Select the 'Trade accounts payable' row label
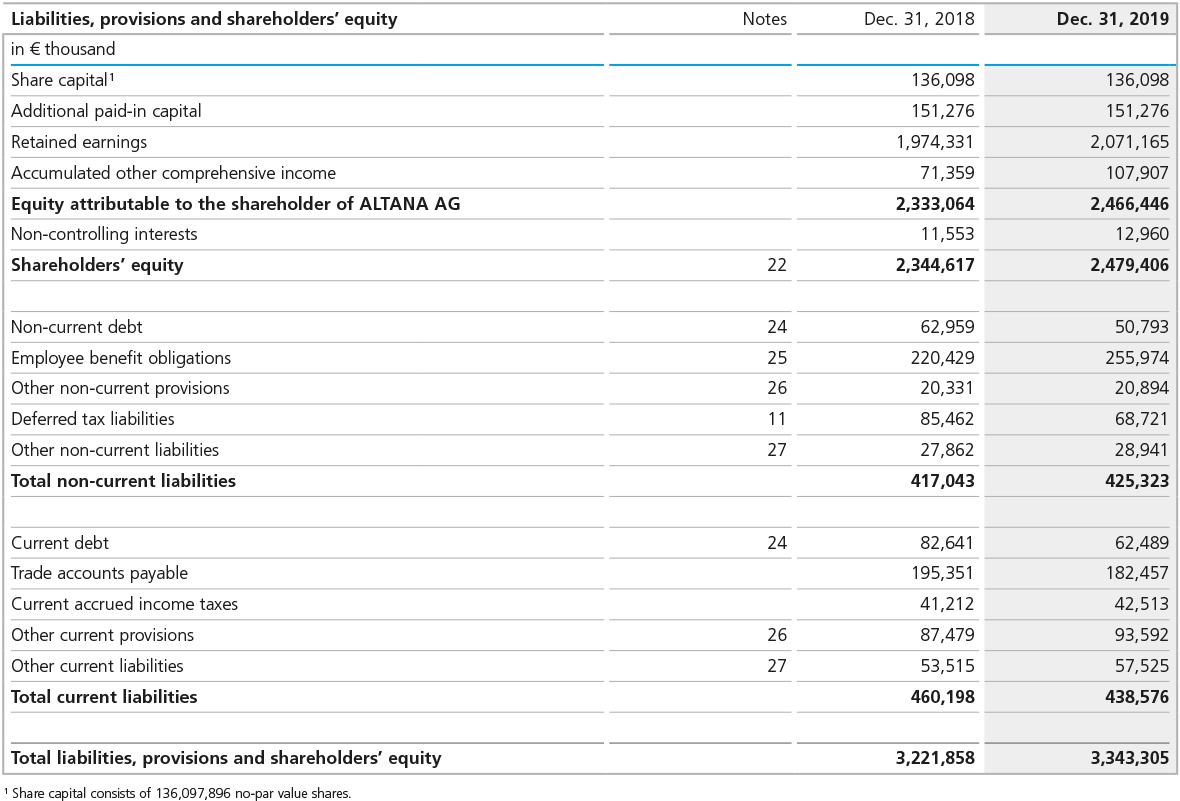The image size is (1180, 801). (x=99, y=573)
